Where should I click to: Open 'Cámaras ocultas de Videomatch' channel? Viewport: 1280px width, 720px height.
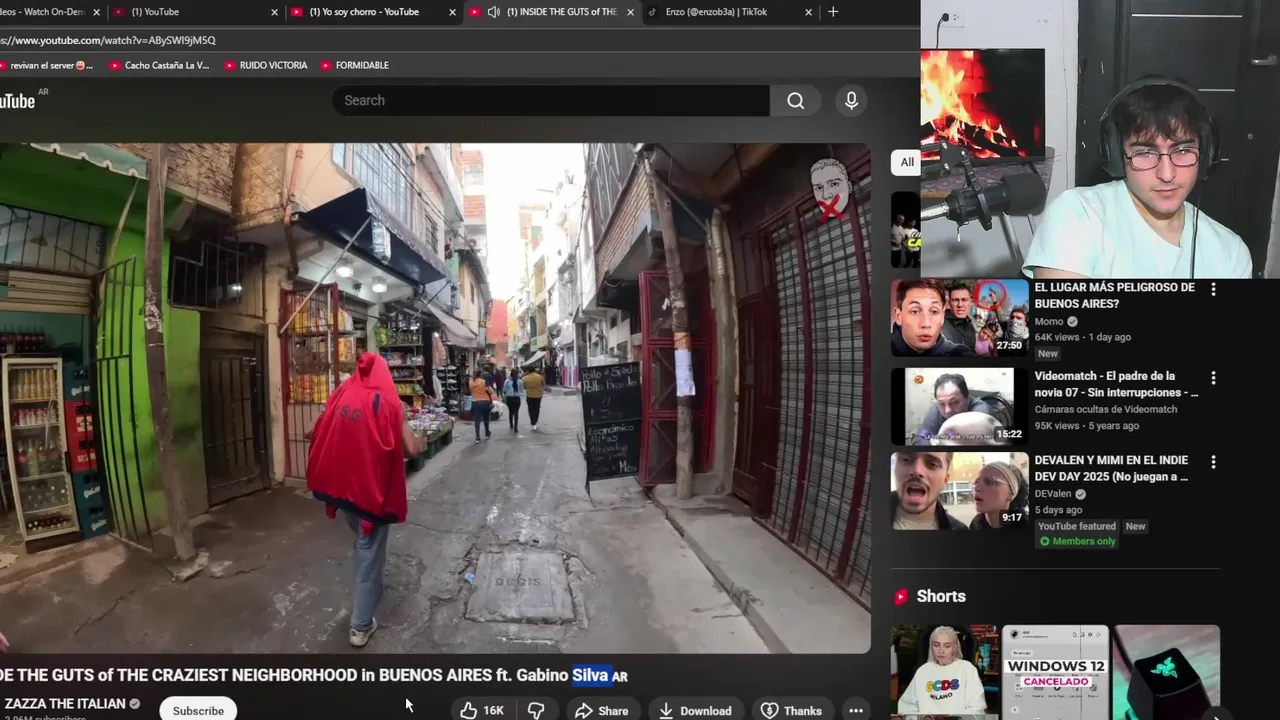coord(1105,409)
